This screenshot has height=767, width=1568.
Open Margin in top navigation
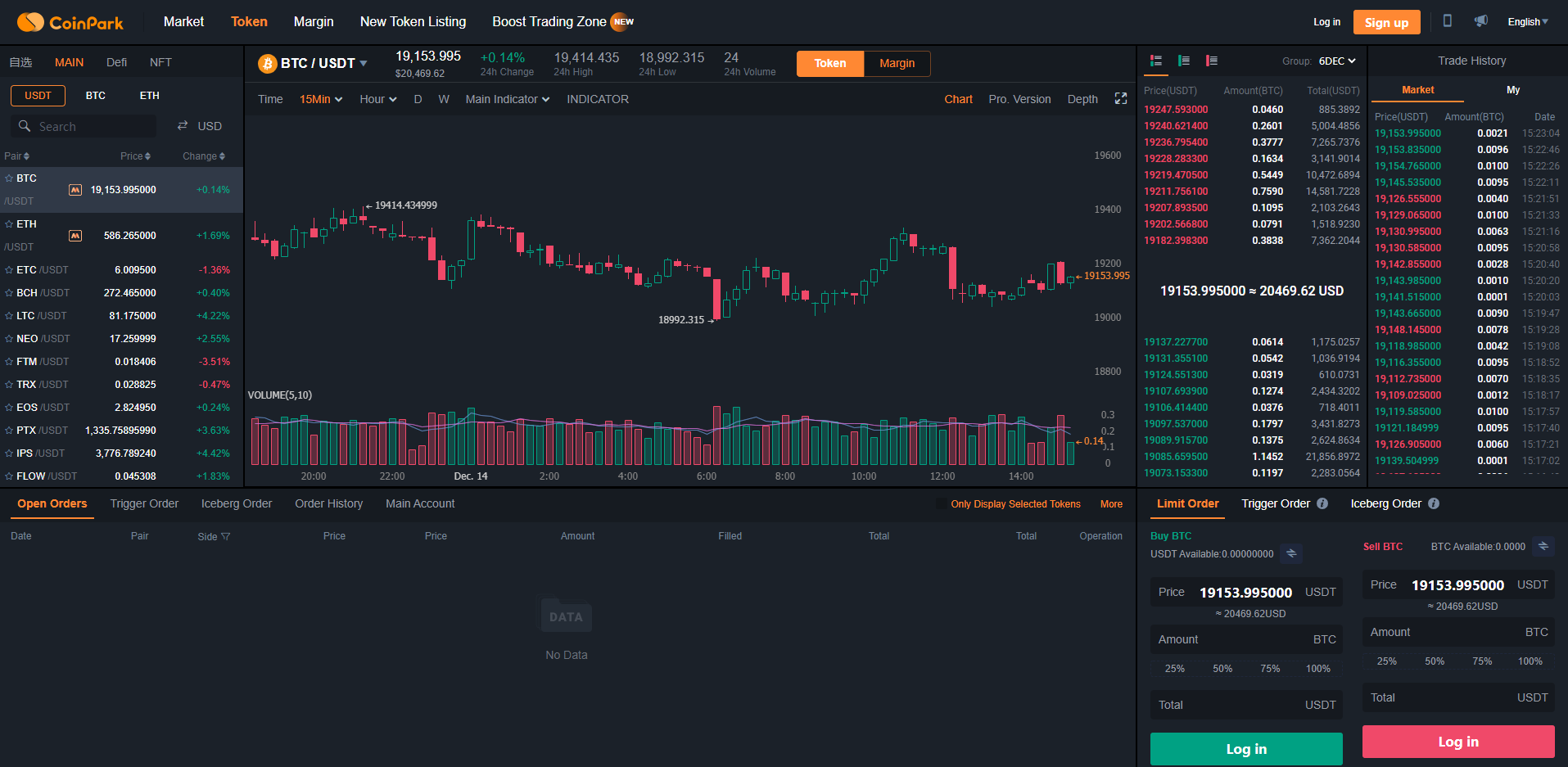pyautogui.click(x=314, y=21)
